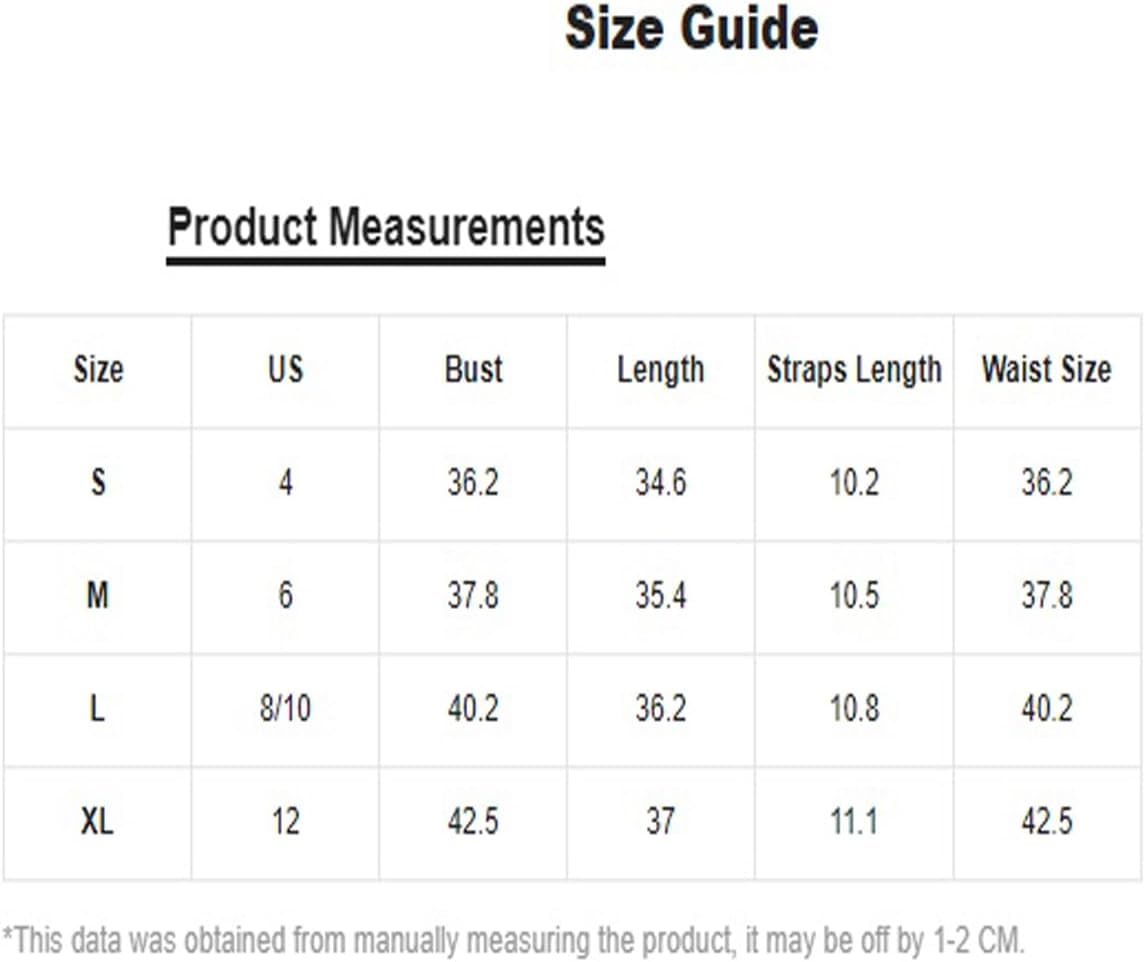The width and height of the screenshot is (1145, 962).
Task: Click the US column header
Action: (286, 369)
